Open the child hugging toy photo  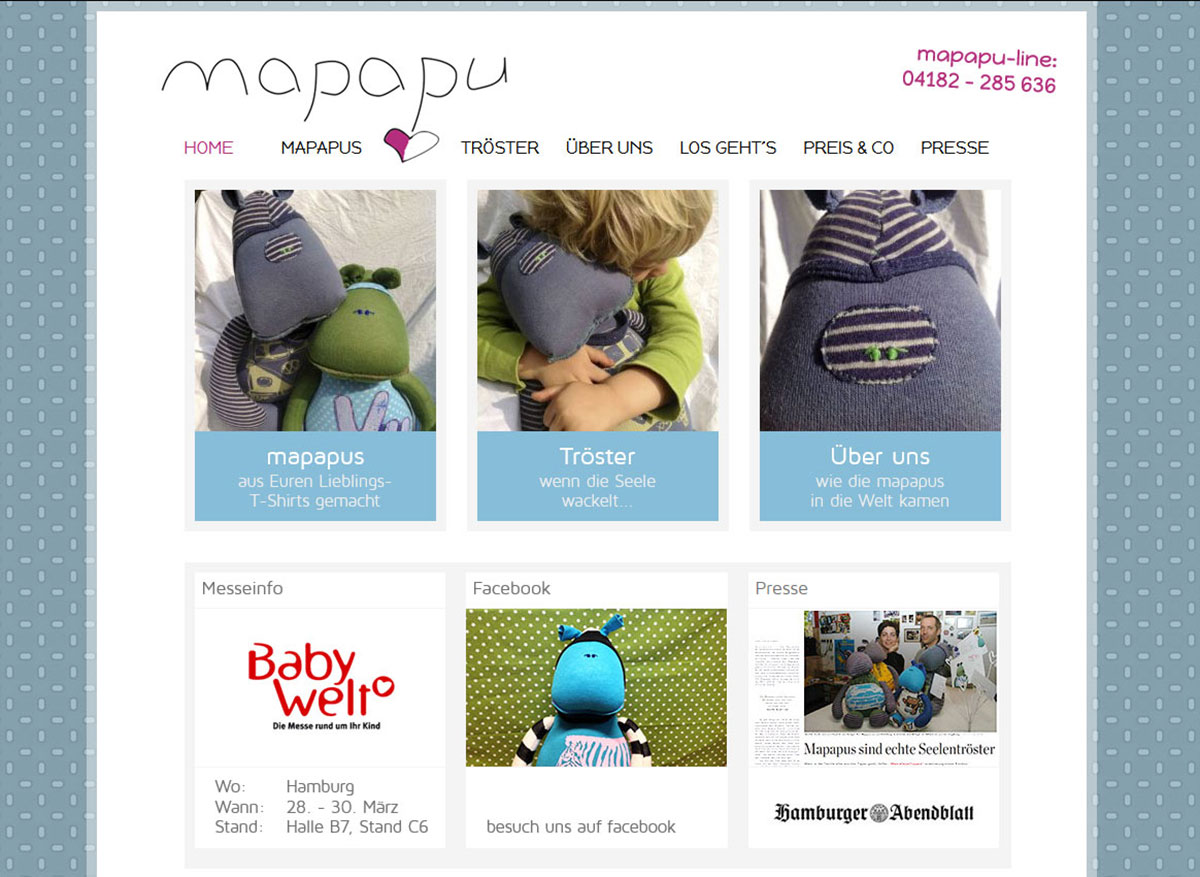(597, 310)
